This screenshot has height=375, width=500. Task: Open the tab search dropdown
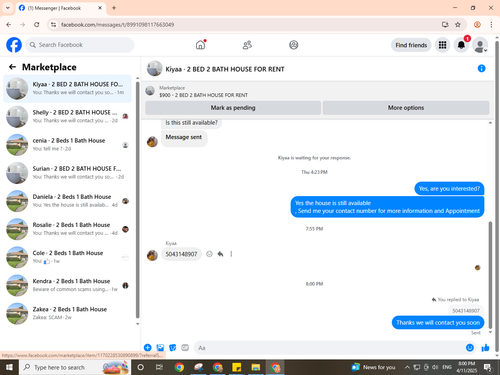click(x=8, y=8)
